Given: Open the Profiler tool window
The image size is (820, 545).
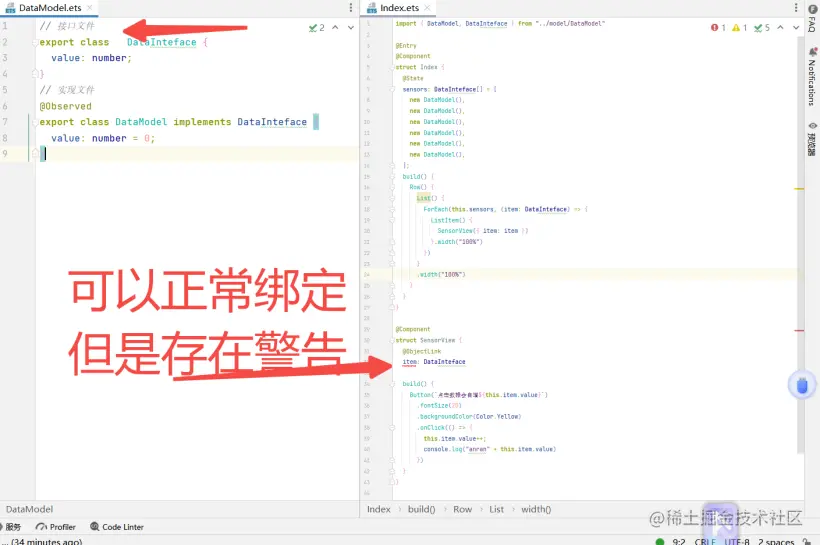Looking at the screenshot, I should pyautogui.click(x=55, y=527).
